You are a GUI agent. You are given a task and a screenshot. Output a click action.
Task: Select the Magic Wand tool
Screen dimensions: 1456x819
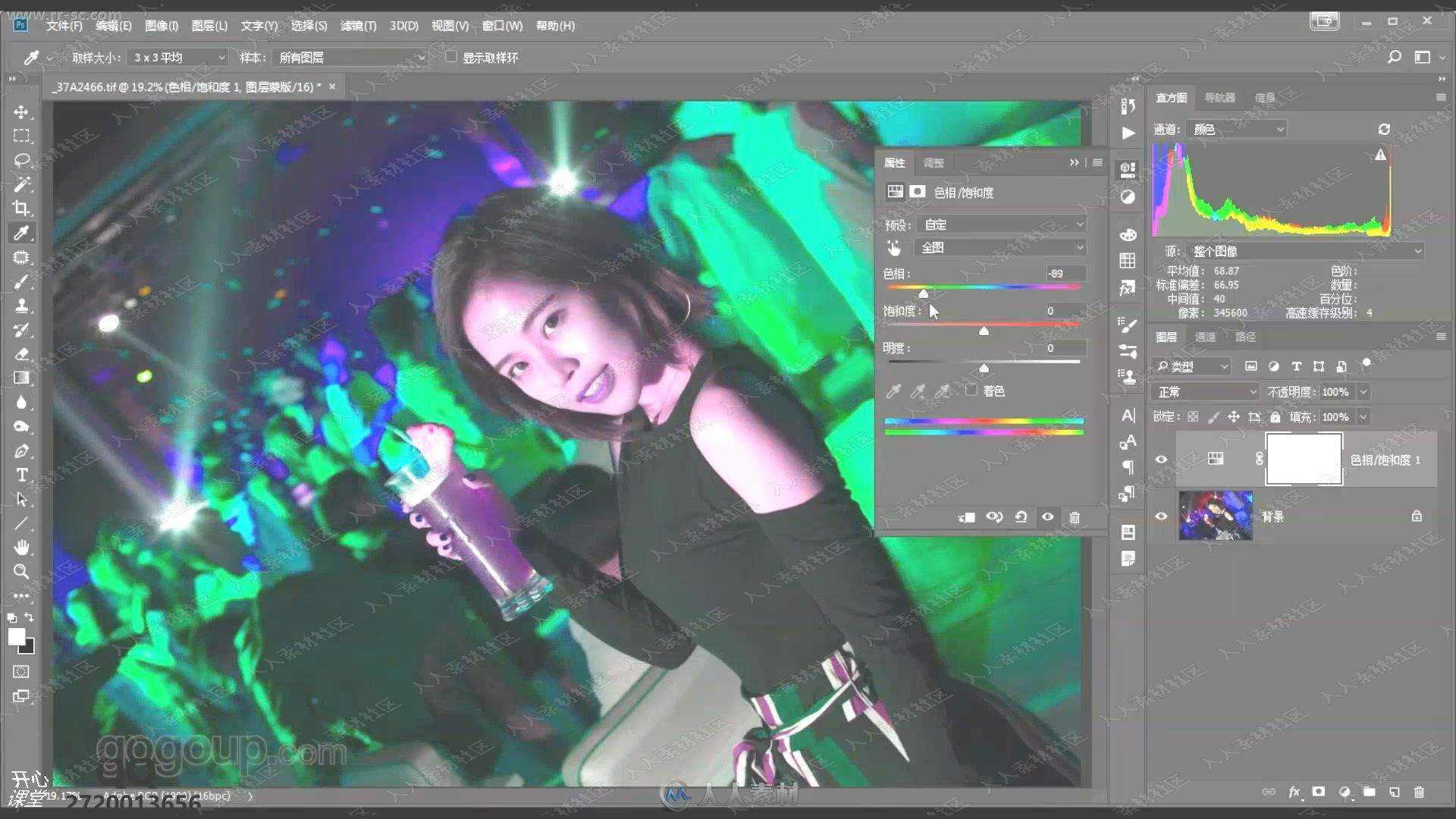click(21, 185)
